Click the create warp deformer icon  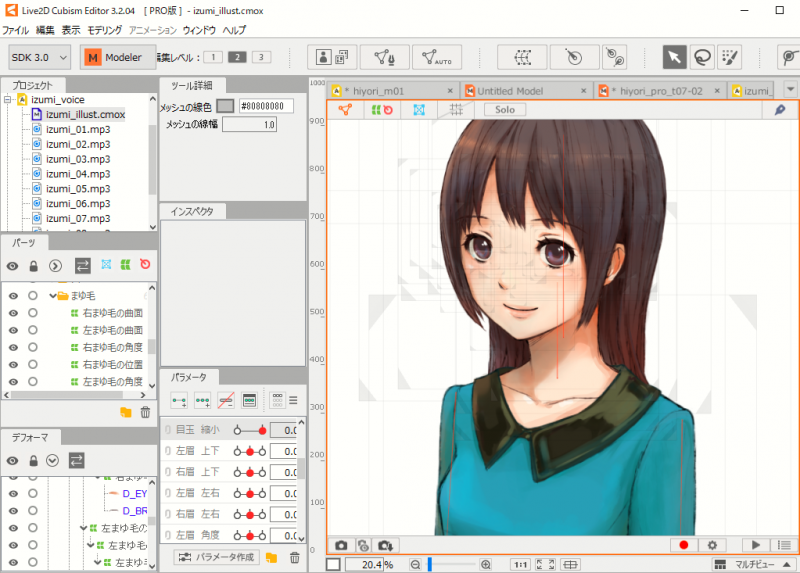[521, 57]
